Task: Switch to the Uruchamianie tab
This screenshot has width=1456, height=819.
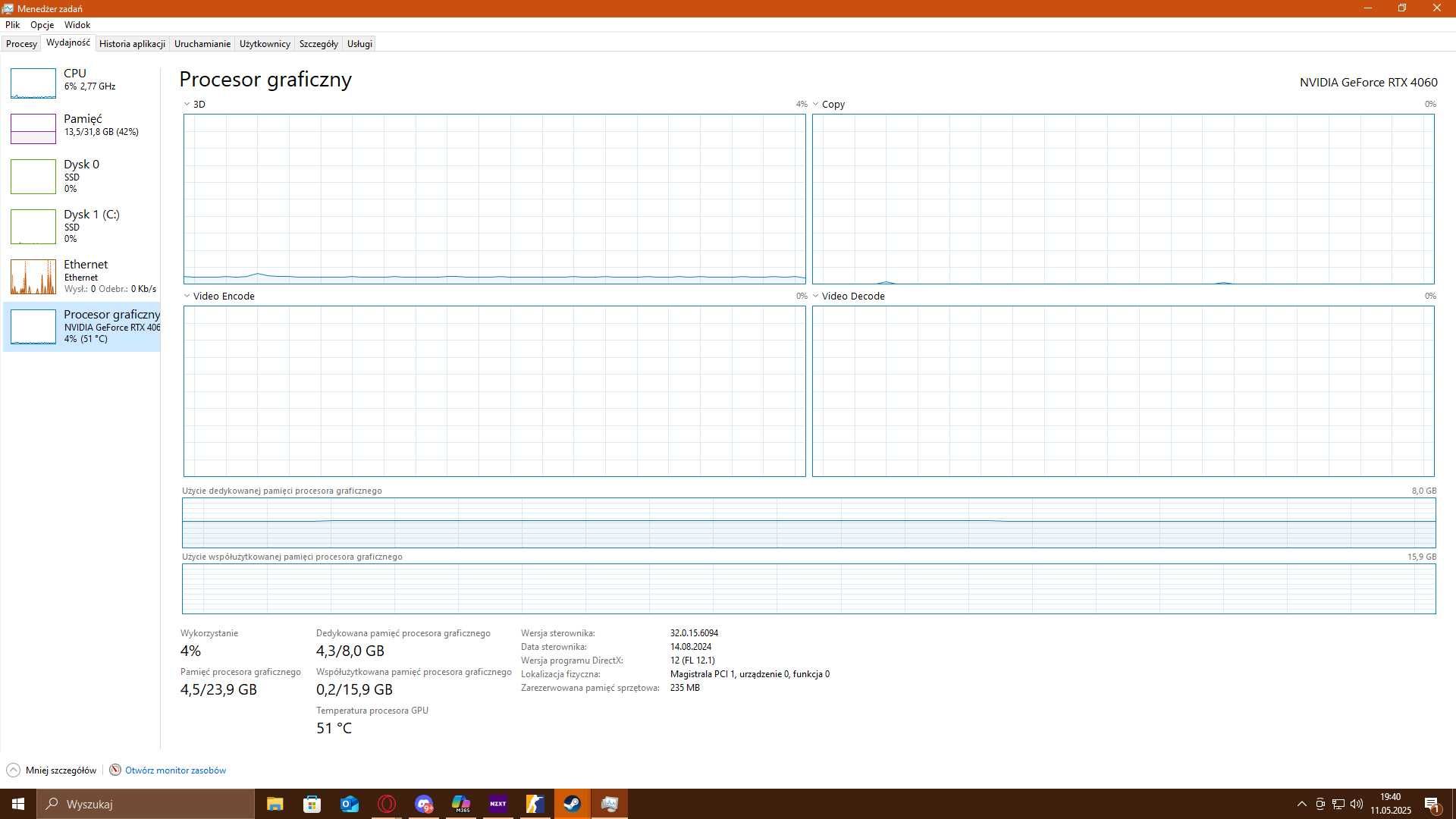Action: pyautogui.click(x=202, y=44)
